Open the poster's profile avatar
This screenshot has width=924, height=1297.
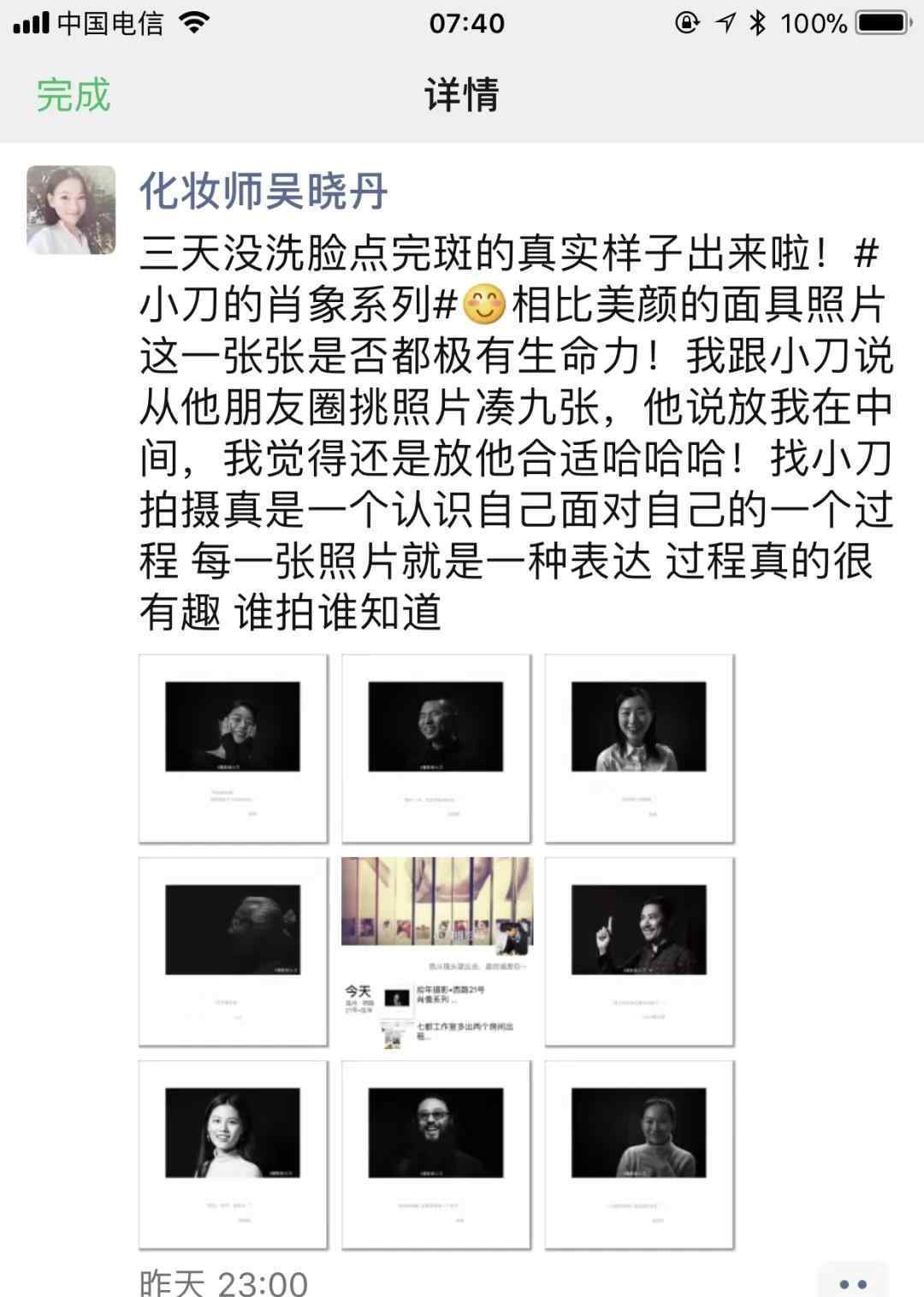click(71, 210)
